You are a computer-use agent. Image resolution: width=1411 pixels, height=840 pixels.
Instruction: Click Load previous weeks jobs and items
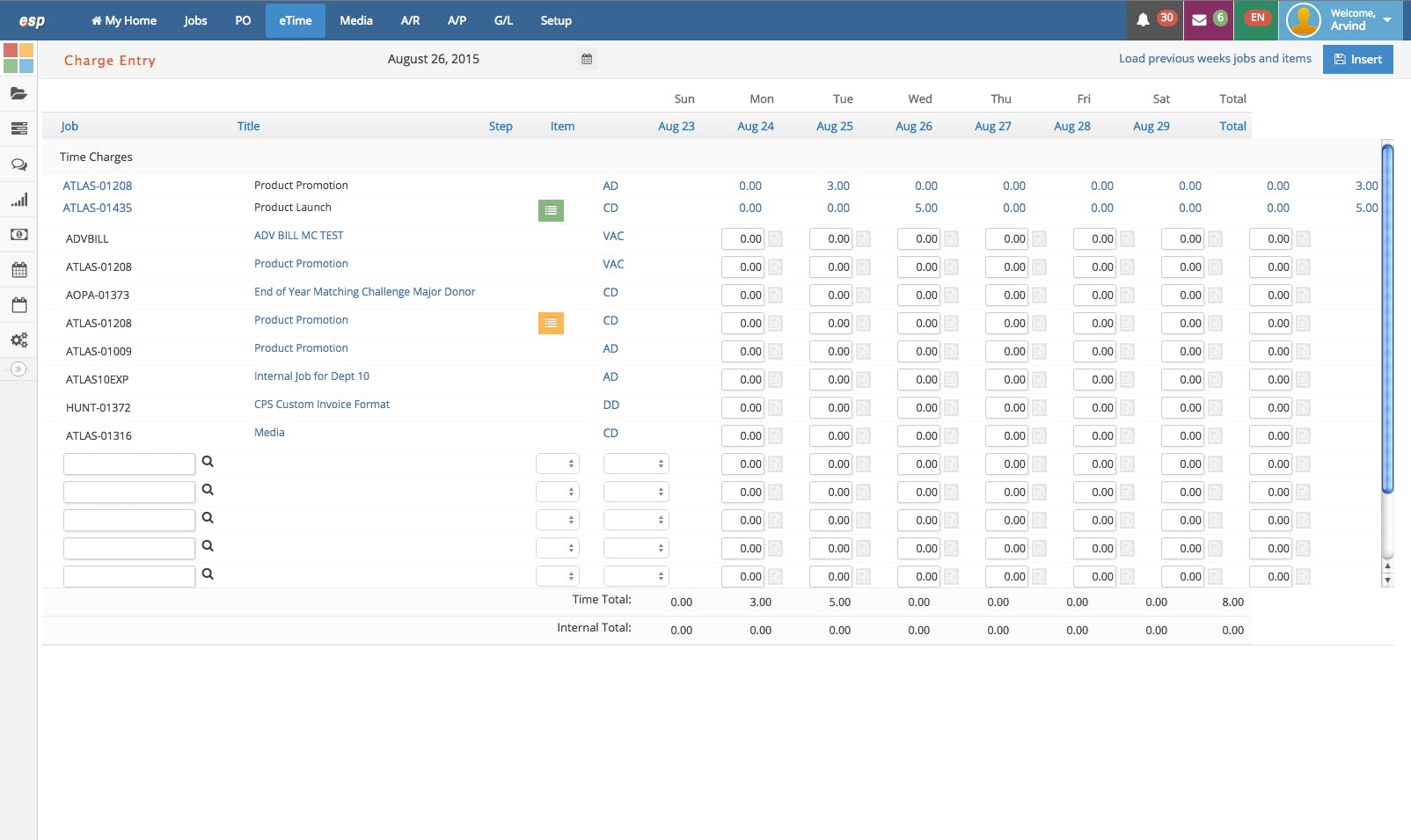(1214, 59)
